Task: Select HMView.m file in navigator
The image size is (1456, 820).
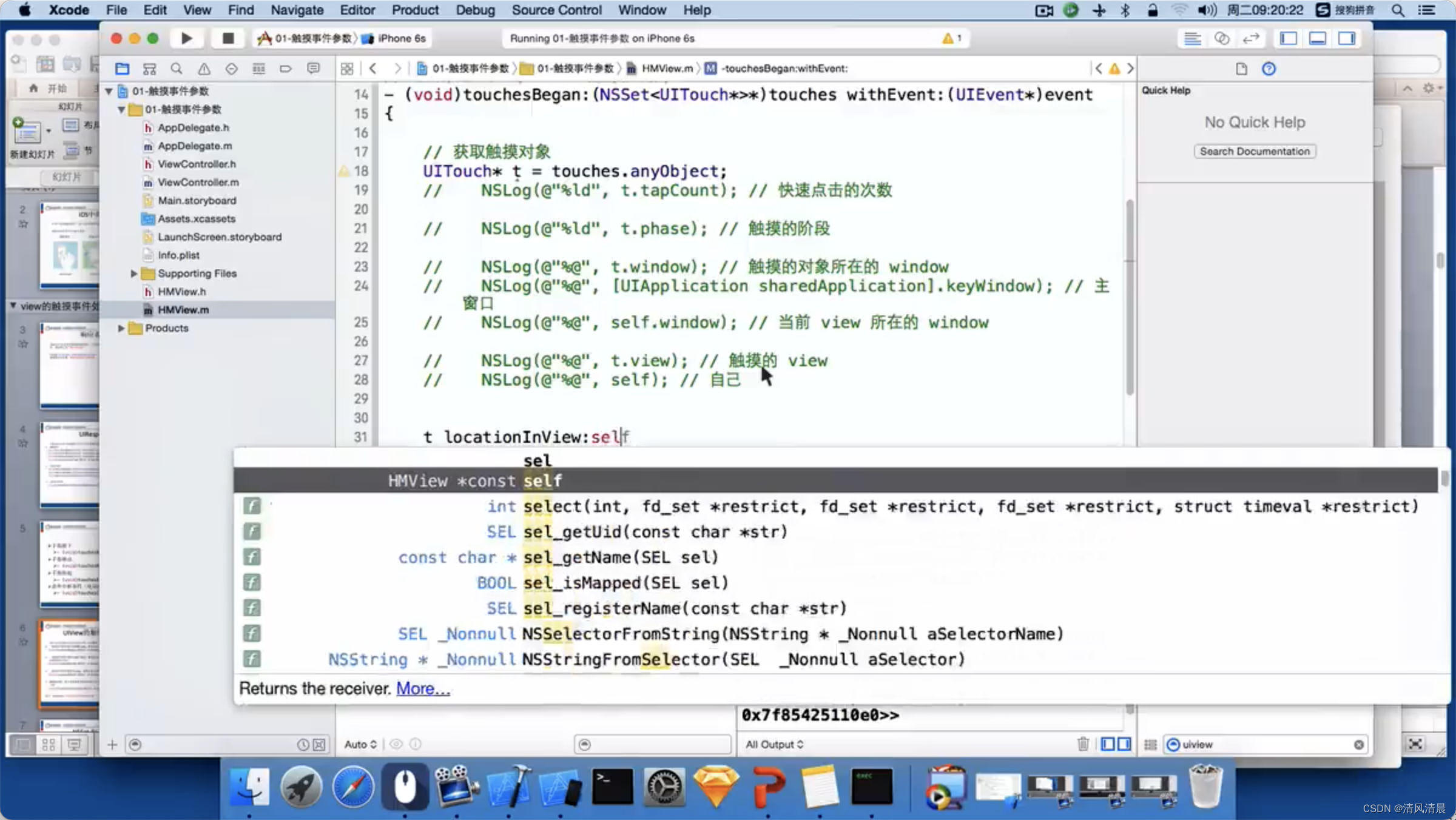Action: (x=183, y=309)
